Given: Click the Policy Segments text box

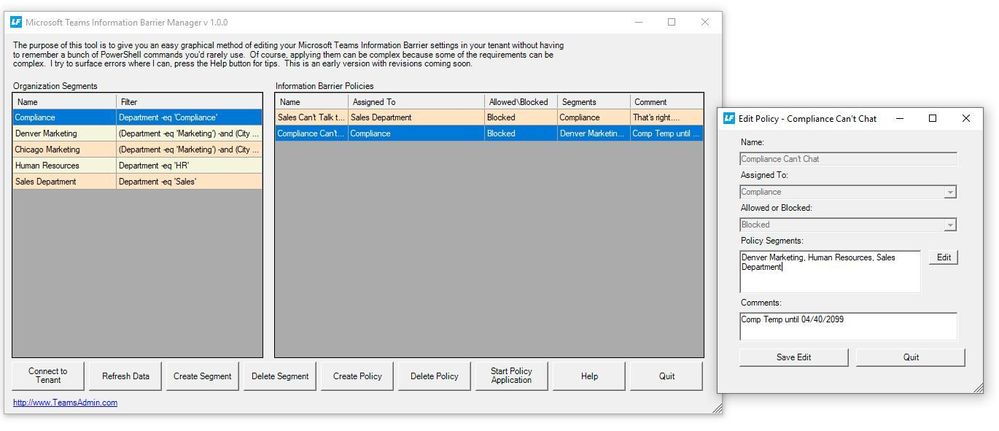Looking at the screenshot, I should coord(830,271).
